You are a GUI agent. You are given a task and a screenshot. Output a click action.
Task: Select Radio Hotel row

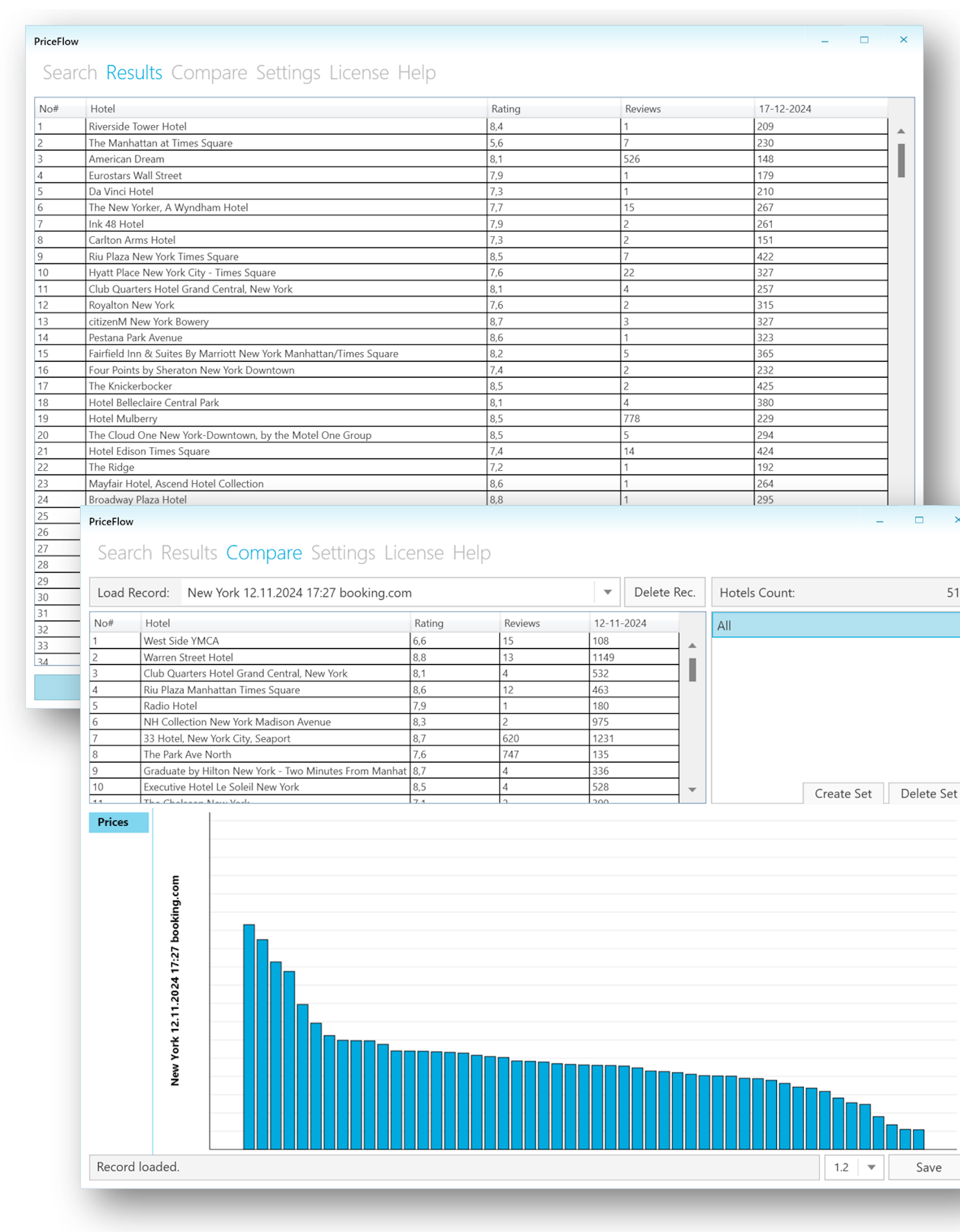(x=384, y=705)
